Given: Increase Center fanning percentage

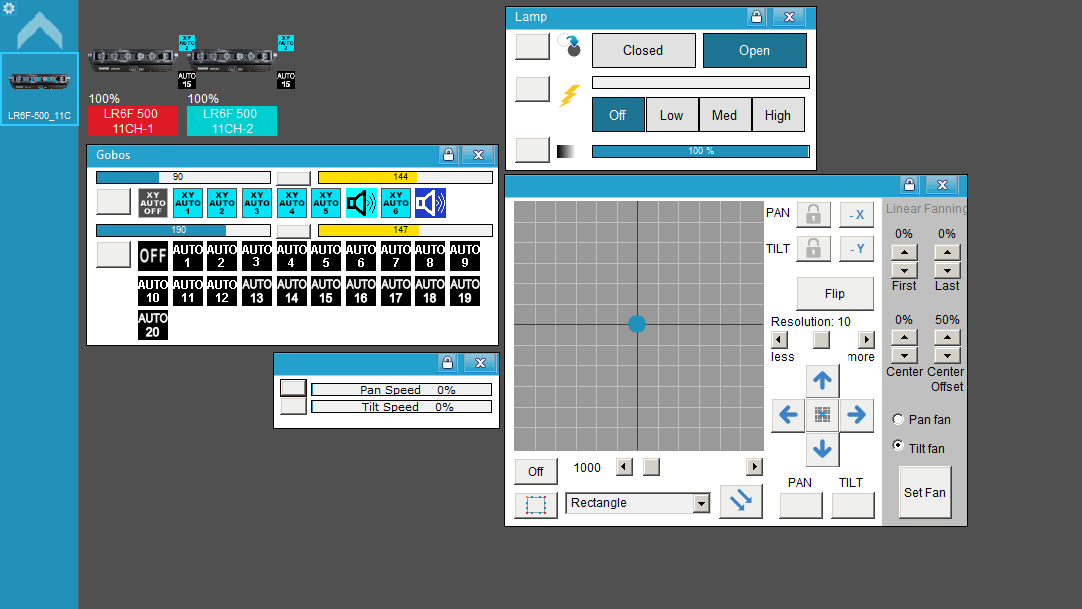Looking at the screenshot, I should 904,338.
